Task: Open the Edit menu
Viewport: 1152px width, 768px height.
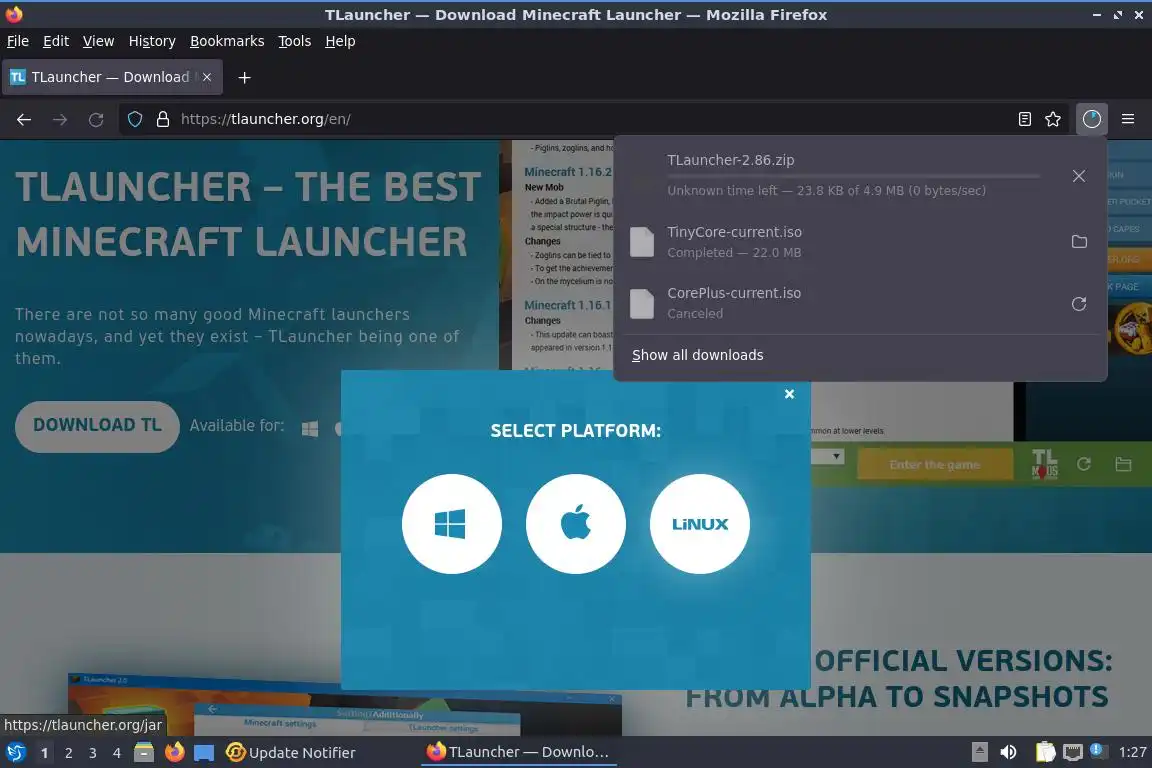Action: coord(56,41)
